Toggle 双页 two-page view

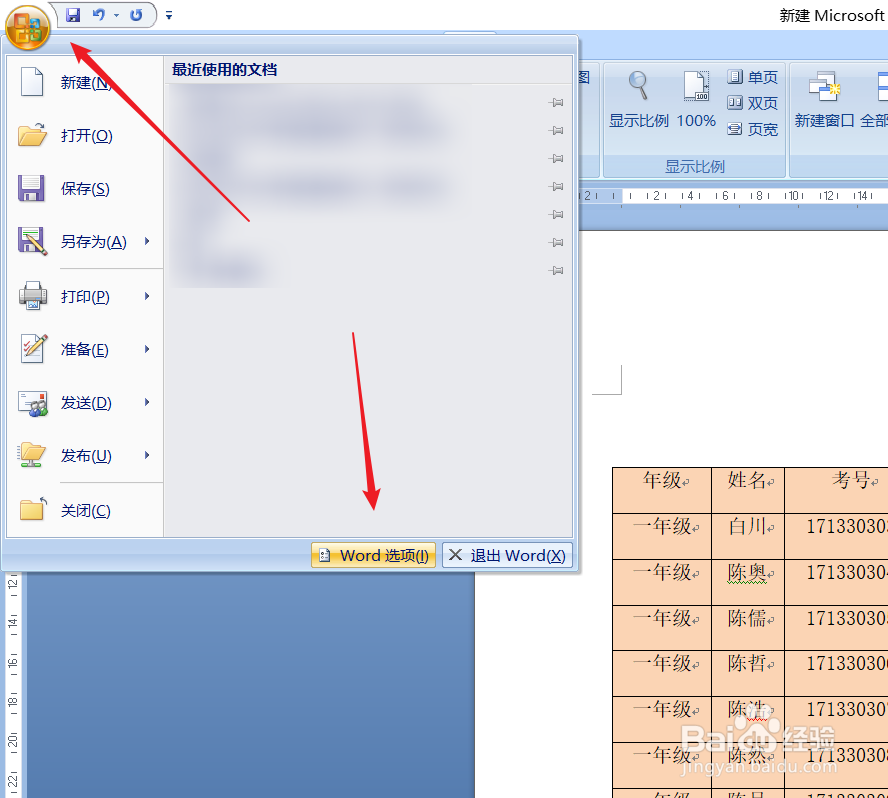tap(753, 102)
